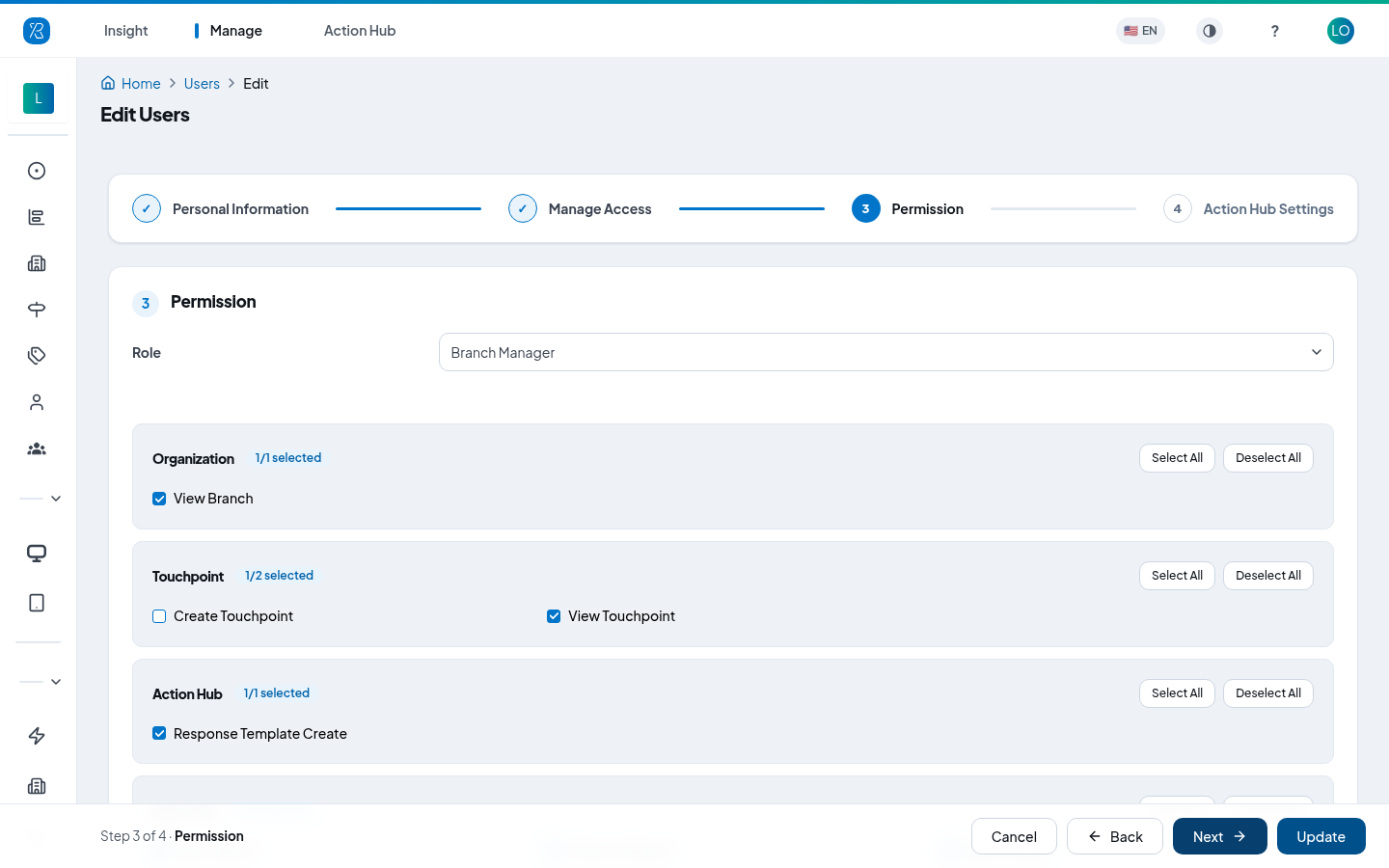Open the EN language selector
This screenshot has height=868, width=1389.
pyautogui.click(x=1140, y=31)
